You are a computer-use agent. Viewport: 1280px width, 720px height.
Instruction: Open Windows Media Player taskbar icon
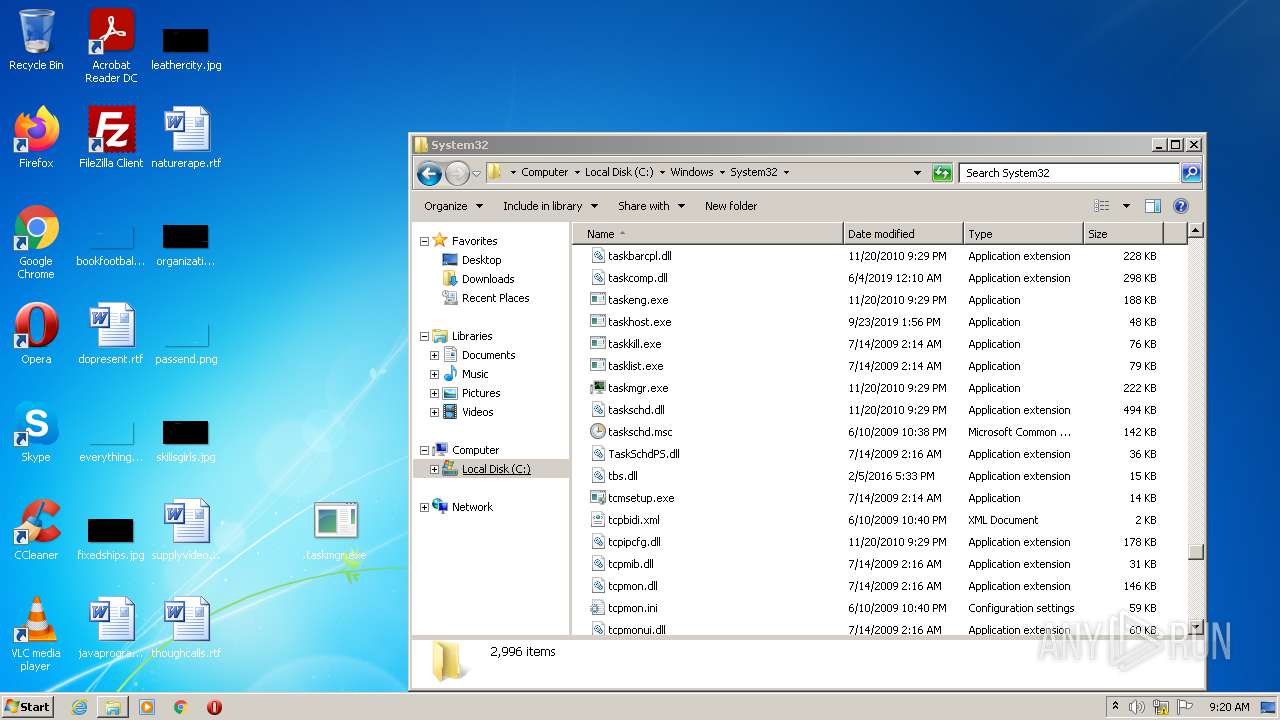pyautogui.click(x=147, y=707)
